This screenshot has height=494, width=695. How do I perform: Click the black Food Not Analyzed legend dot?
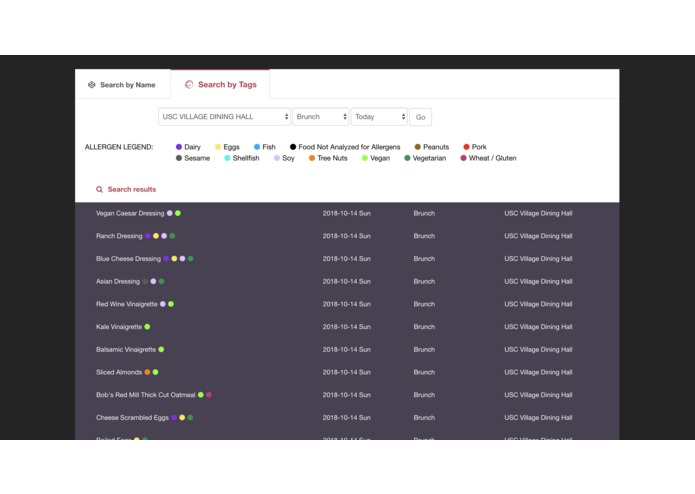[293, 147]
